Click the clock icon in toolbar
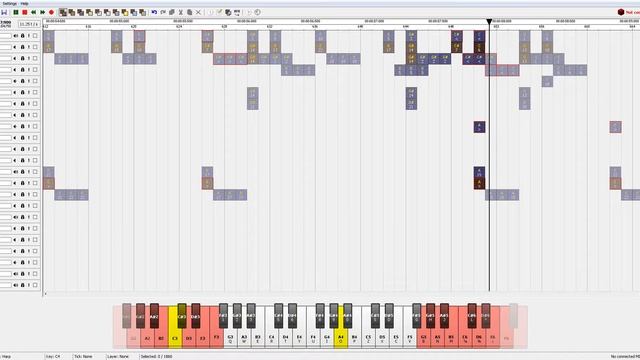This screenshot has width=640, height=360. pyautogui.click(x=258, y=12)
